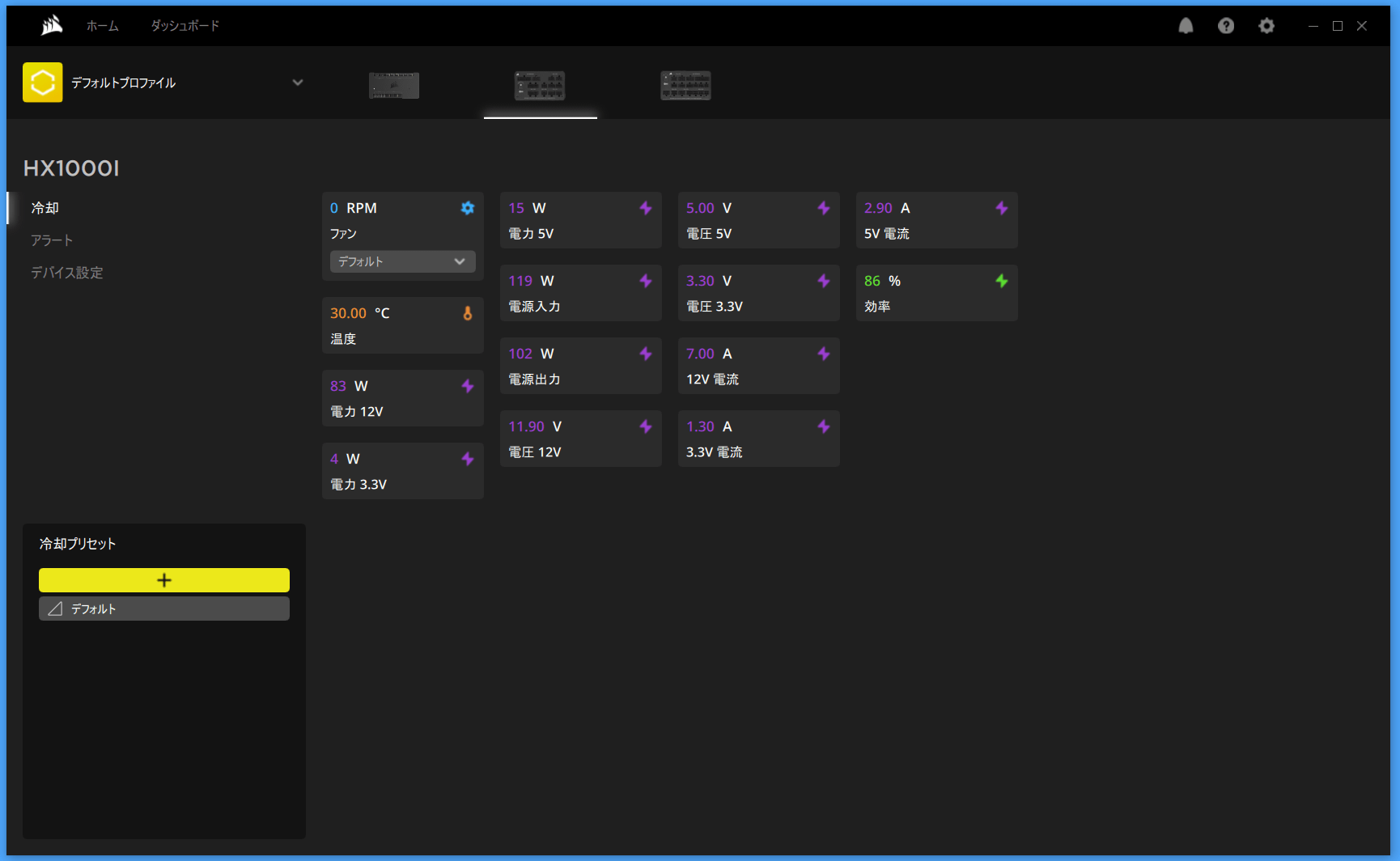
Task: Maximize the iCUE window
Action: [x=1338, y=26]
